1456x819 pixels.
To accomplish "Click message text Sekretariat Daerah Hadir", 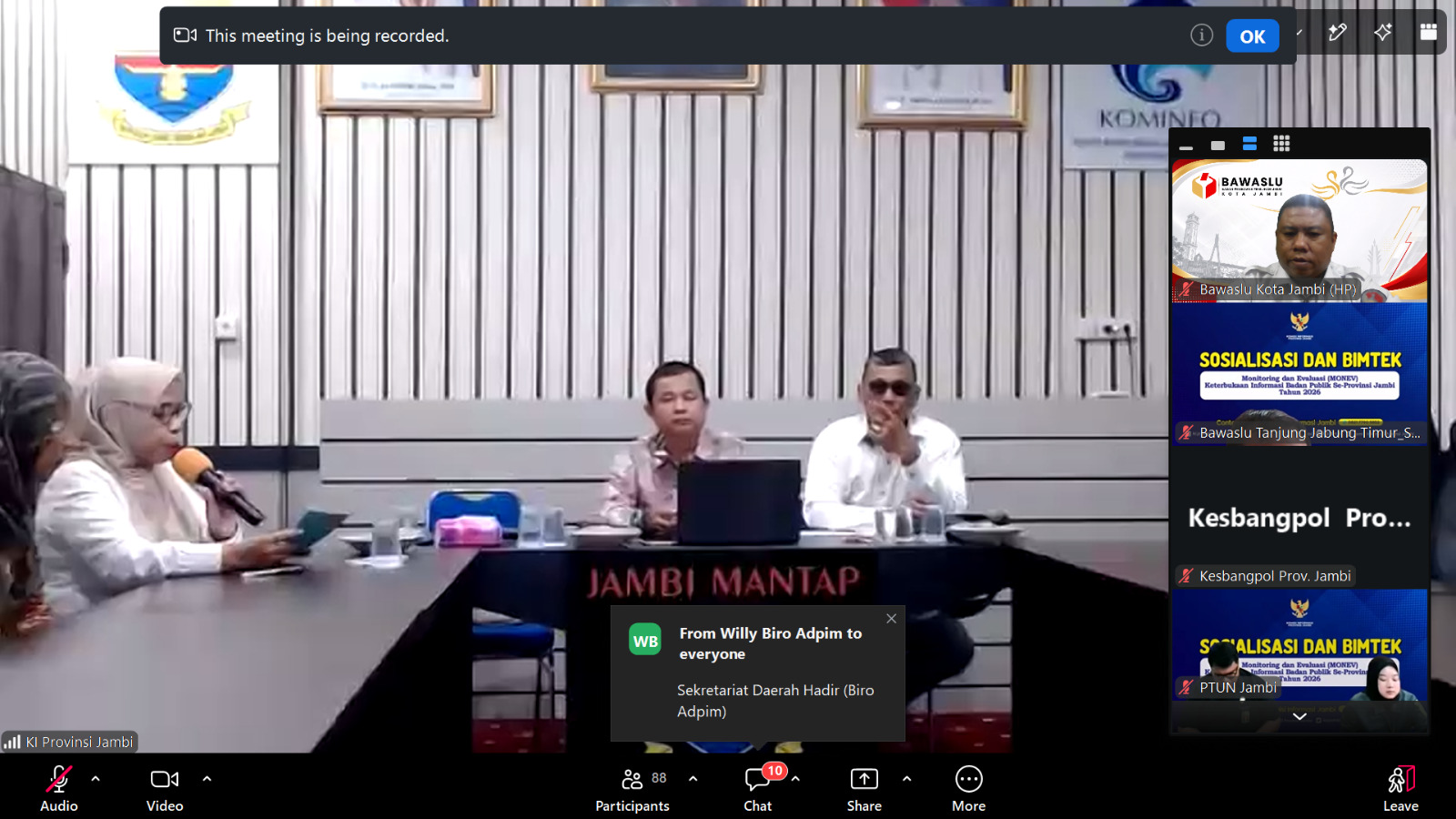I will tap(775, 701).
